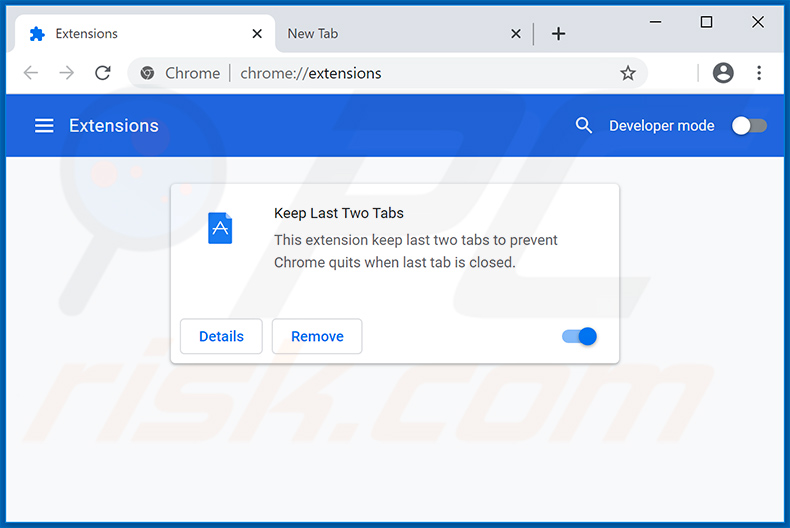Viewport: 790px width, 528px height.
Task: Switch to the New Tab tab
Action: point(403,34)
